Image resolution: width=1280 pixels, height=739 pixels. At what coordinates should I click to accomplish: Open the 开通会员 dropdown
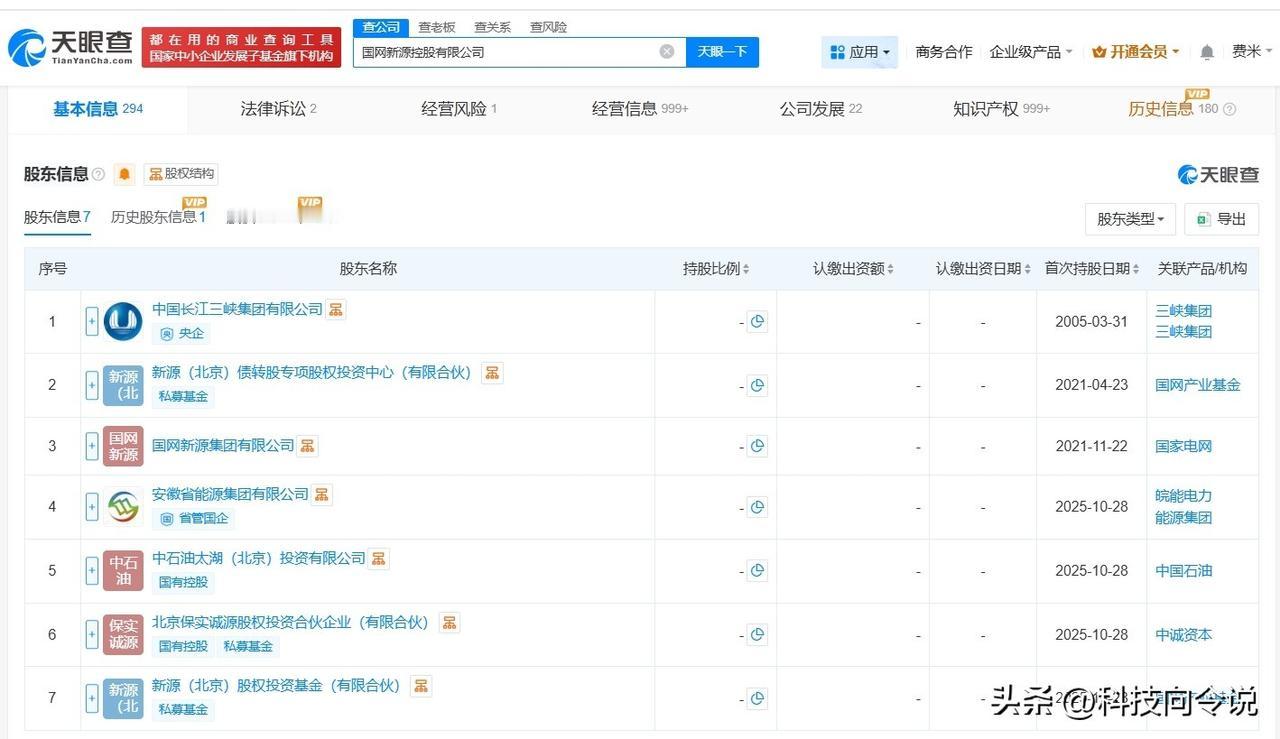[x=1136, y=52]
